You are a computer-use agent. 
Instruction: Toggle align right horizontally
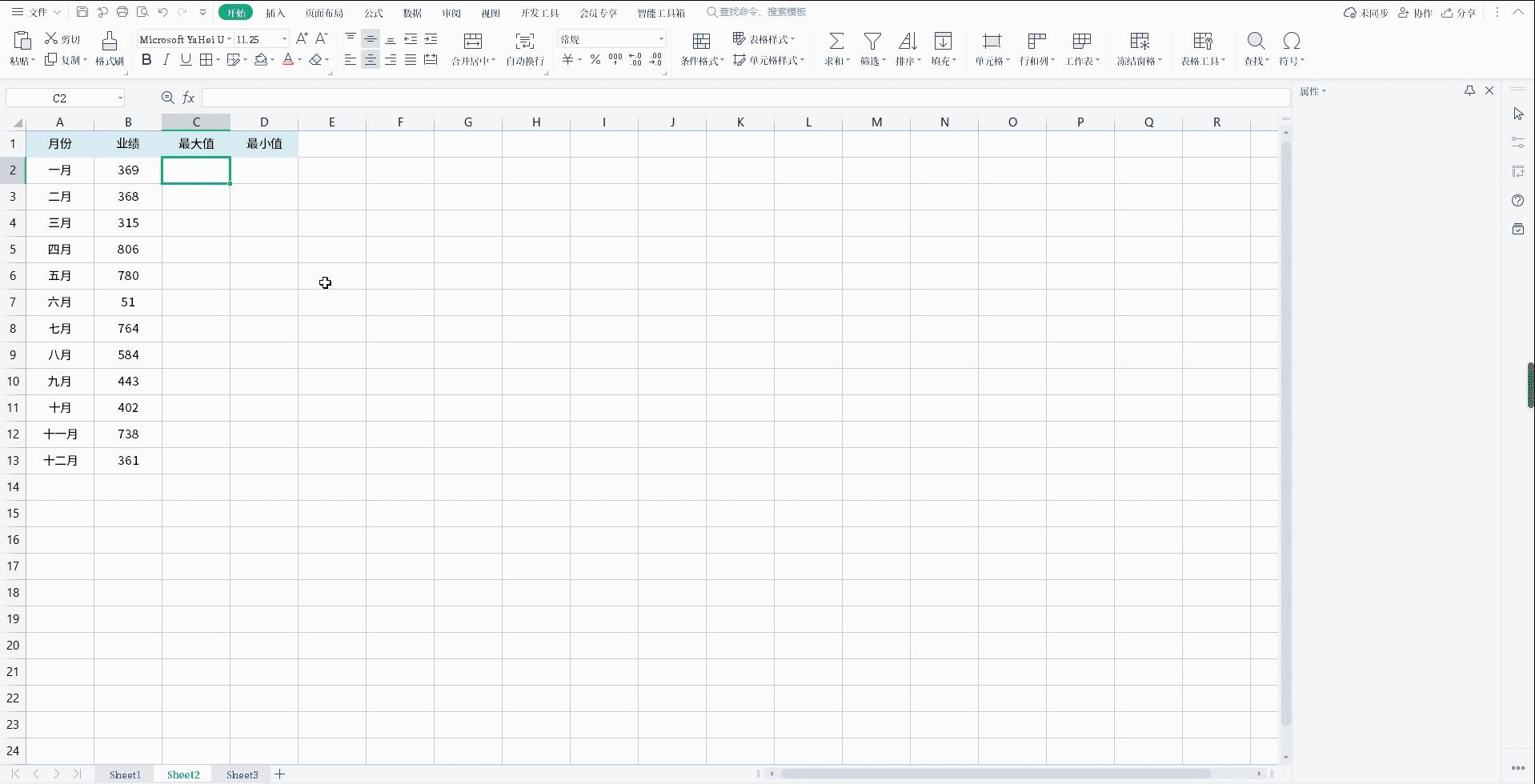(391, 60)
